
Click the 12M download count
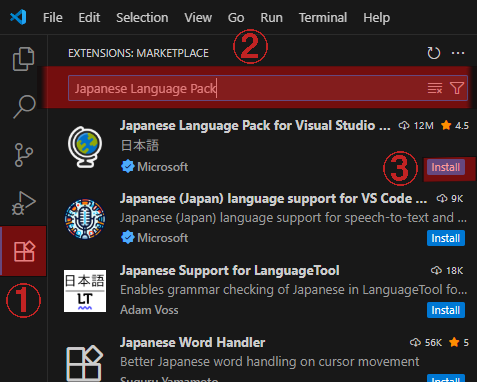[416, 126]
